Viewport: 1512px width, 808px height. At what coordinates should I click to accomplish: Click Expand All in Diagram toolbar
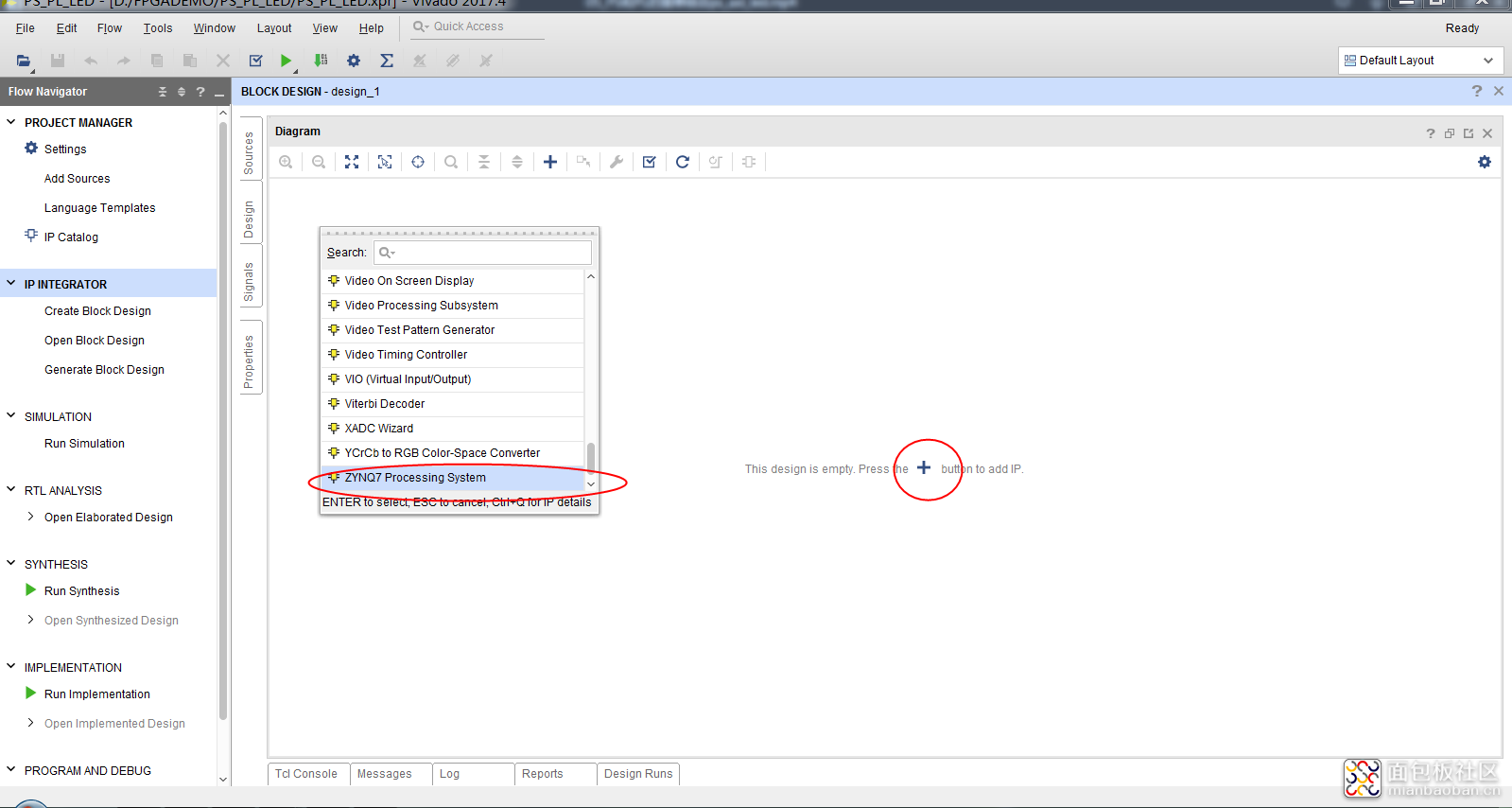[517, 162]
